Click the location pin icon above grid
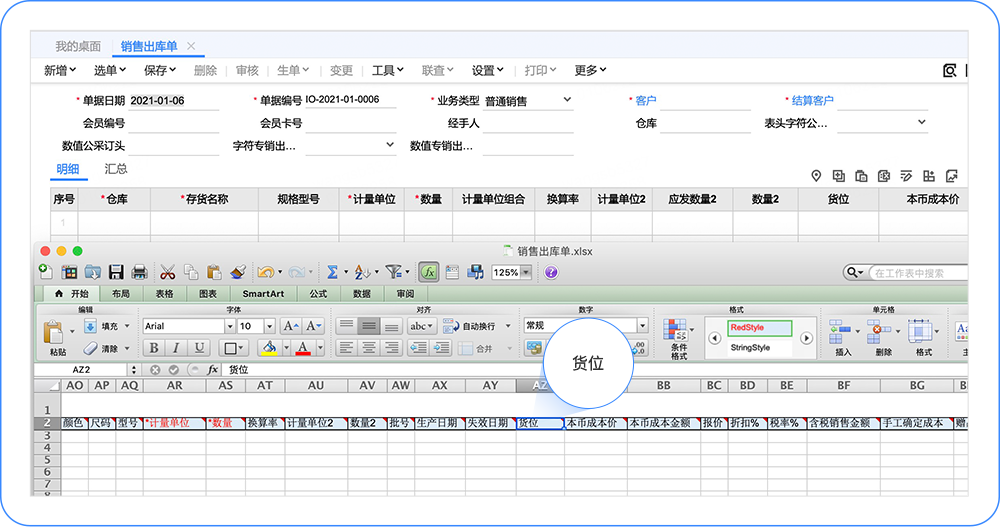1000x527 pixels. [x=816, y=176]
